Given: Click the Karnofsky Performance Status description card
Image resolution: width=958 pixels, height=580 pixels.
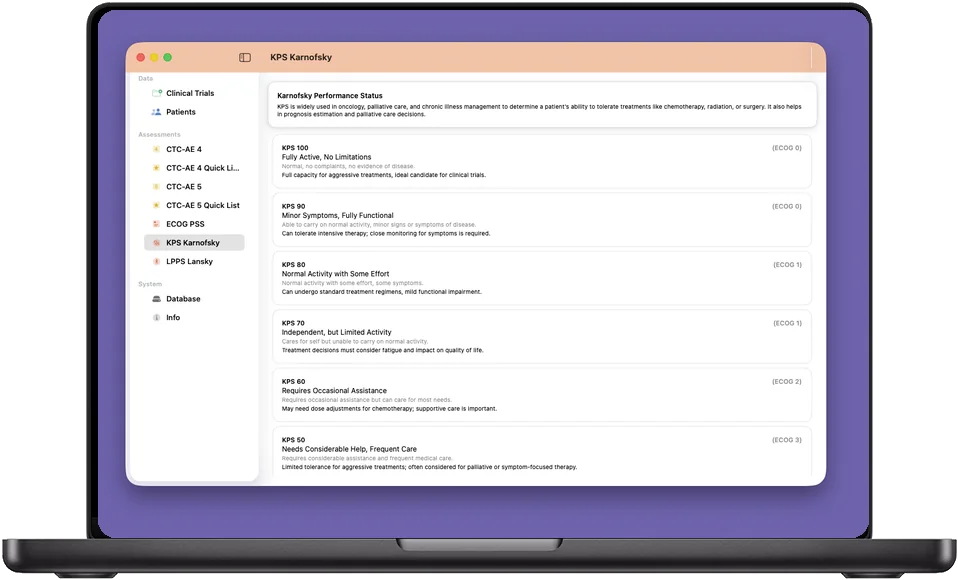Looking at the screenshot, I should tap(543, 105).
